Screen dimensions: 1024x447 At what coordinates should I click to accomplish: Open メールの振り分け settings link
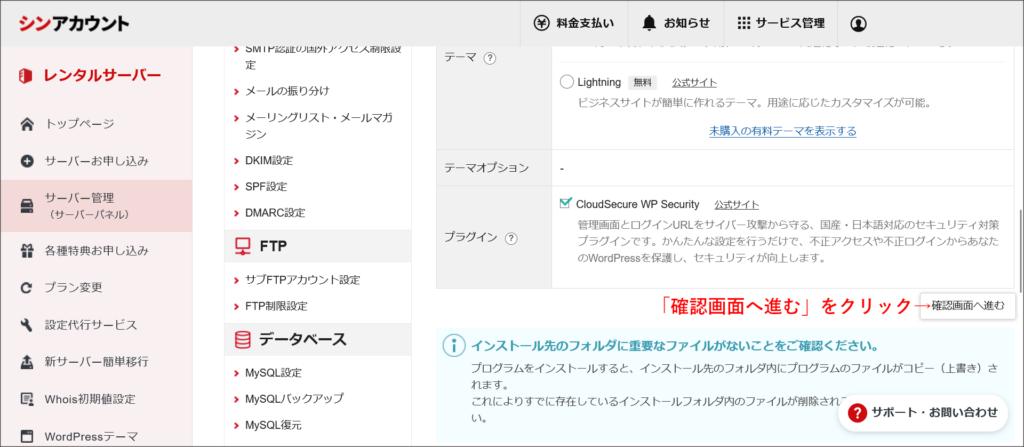287,91
